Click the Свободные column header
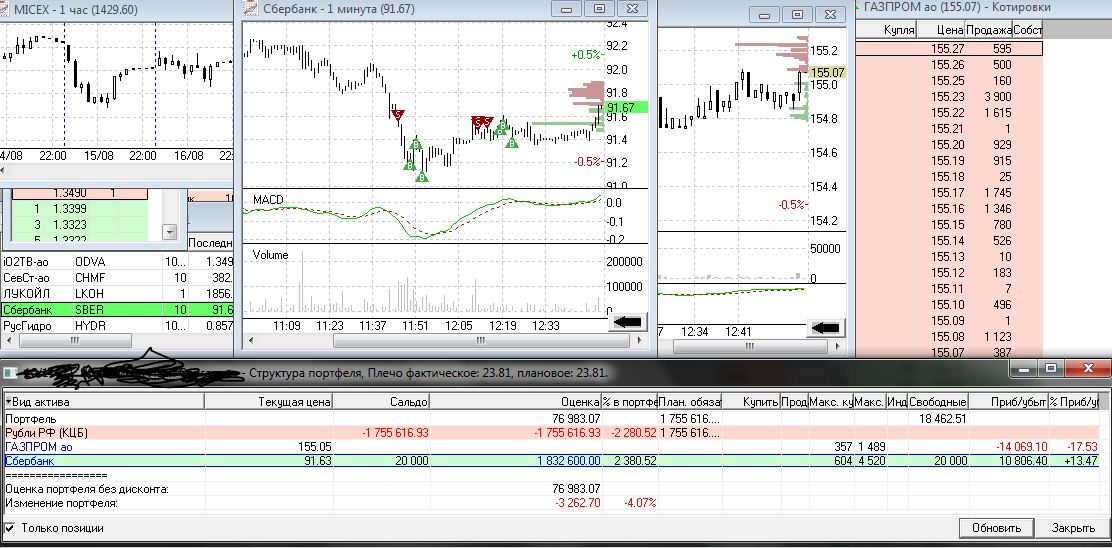The image size is (1112, 548). pyautogui.click(x=938, y=402)
